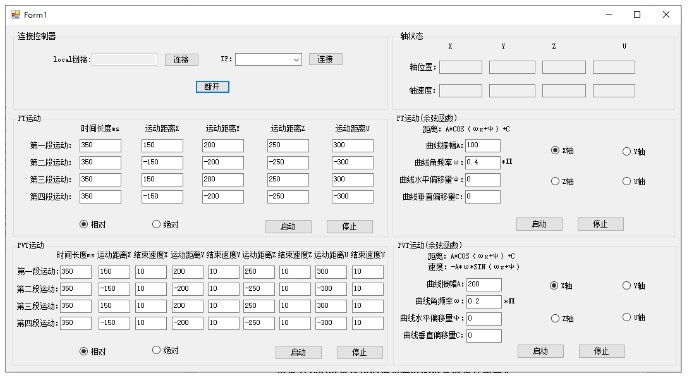The width and height of the screenshot is (691, 381).
Task: Click PVT运动 第一段运动 运动距离X field
Action: pyautogui.click(x=114, y=272)
